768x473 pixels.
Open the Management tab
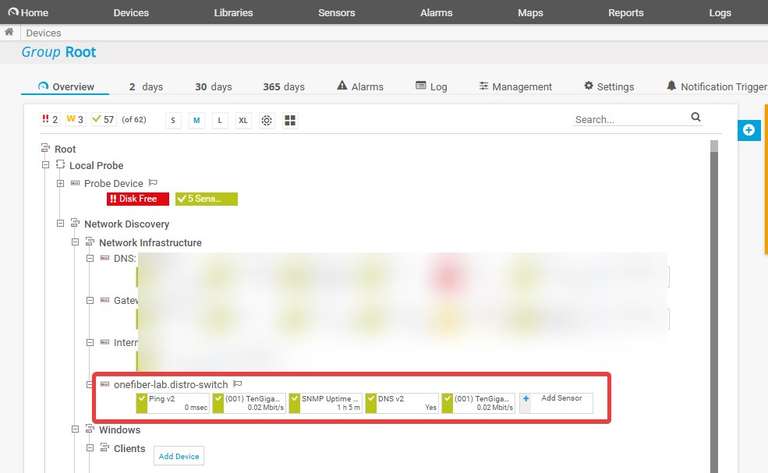[515, 87]
